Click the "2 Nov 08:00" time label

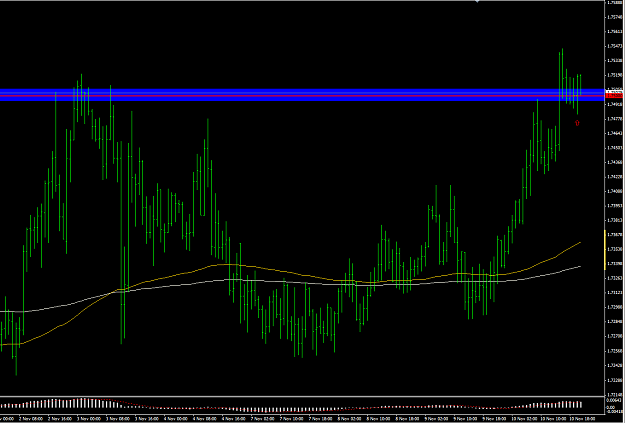(x=31, y=419)
